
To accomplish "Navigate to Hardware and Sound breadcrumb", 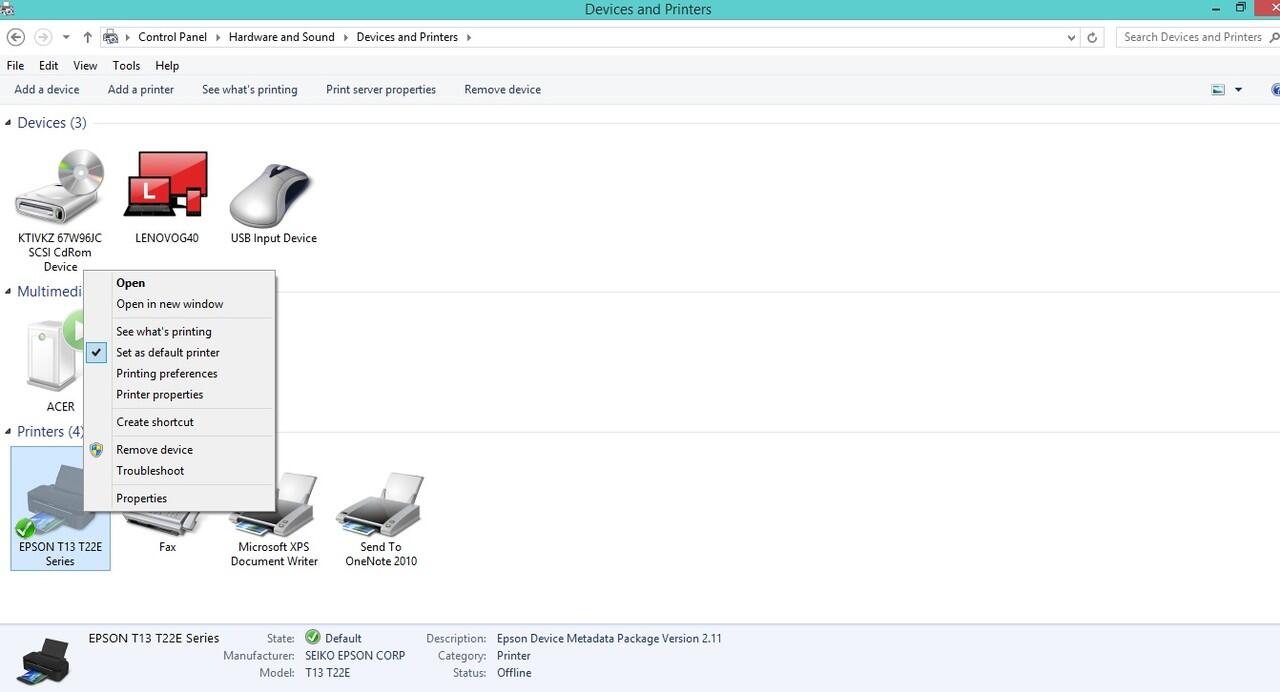I will [282, 37].
